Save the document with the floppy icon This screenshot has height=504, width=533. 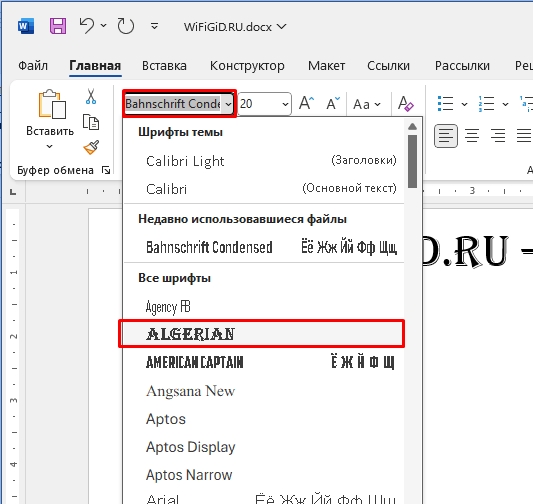(58, 26)
